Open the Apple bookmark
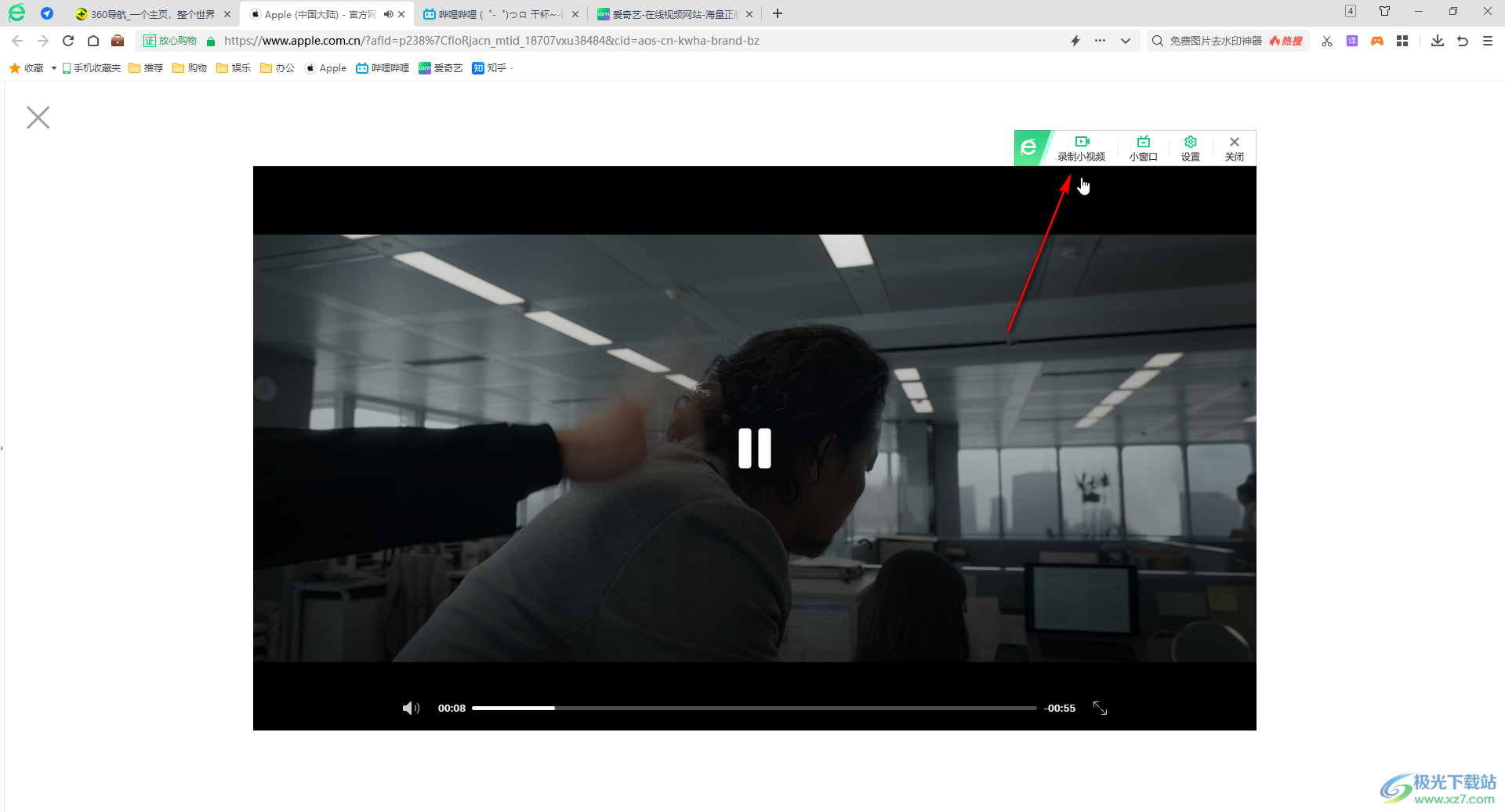Image resolution: width=1505 pixels, height=812 pixels. (x=326, y=68)
